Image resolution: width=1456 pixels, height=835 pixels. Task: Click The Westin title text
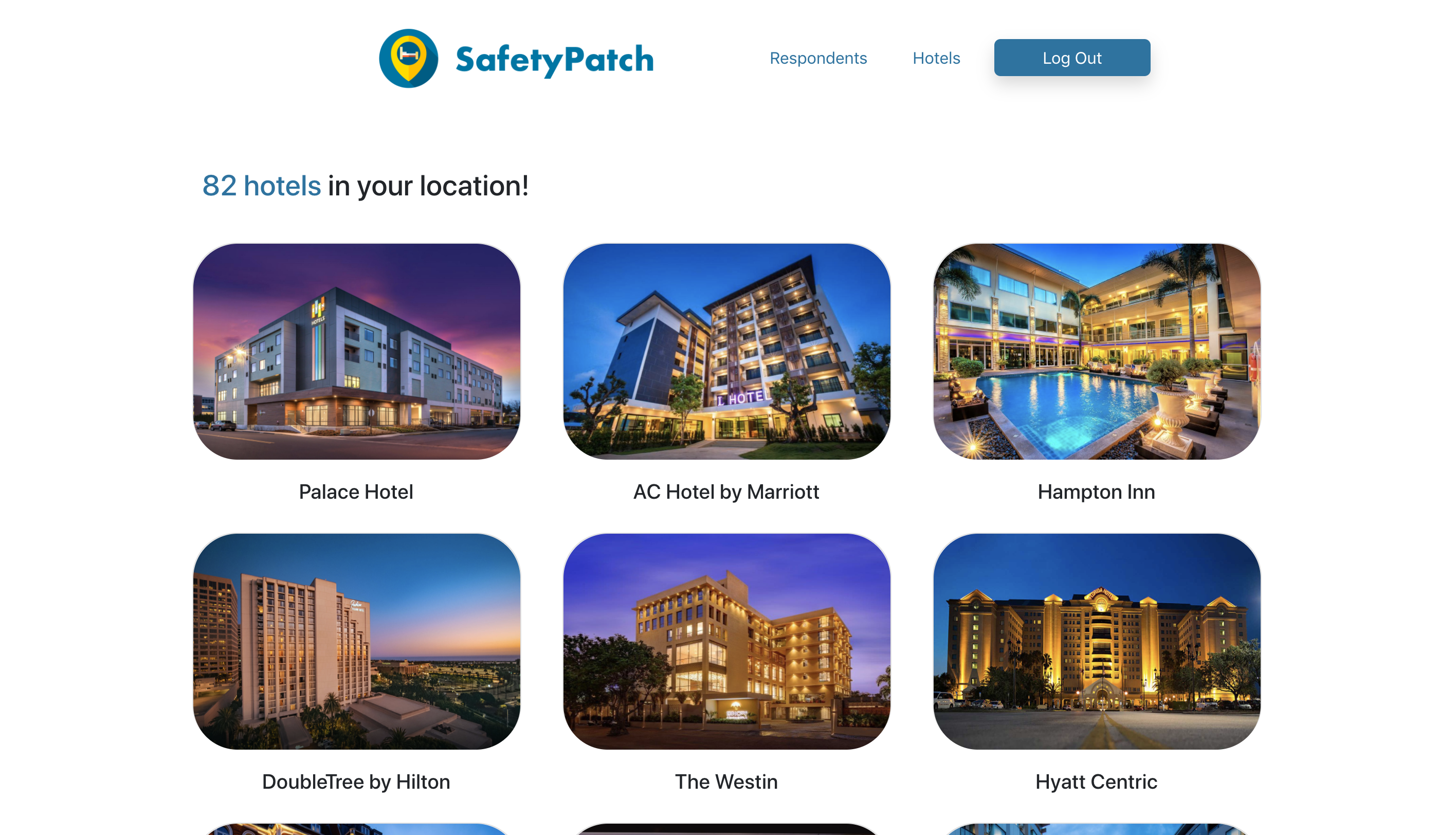[725, 781]
